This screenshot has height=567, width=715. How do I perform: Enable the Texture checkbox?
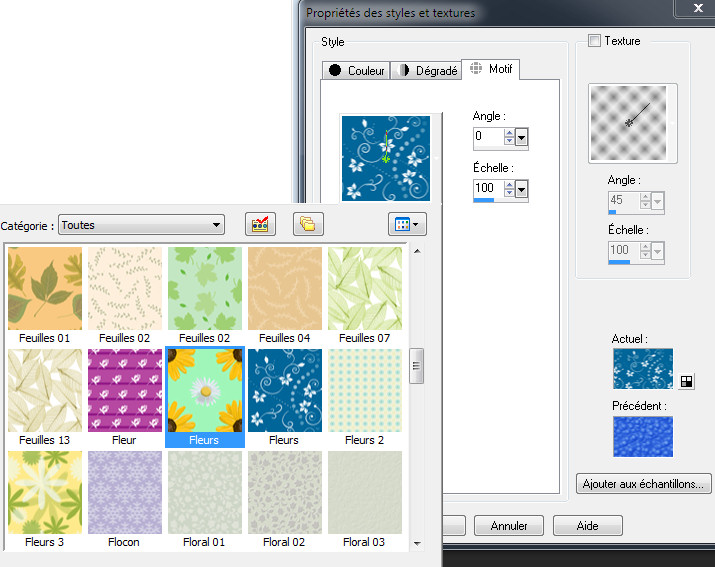(595, 41)
